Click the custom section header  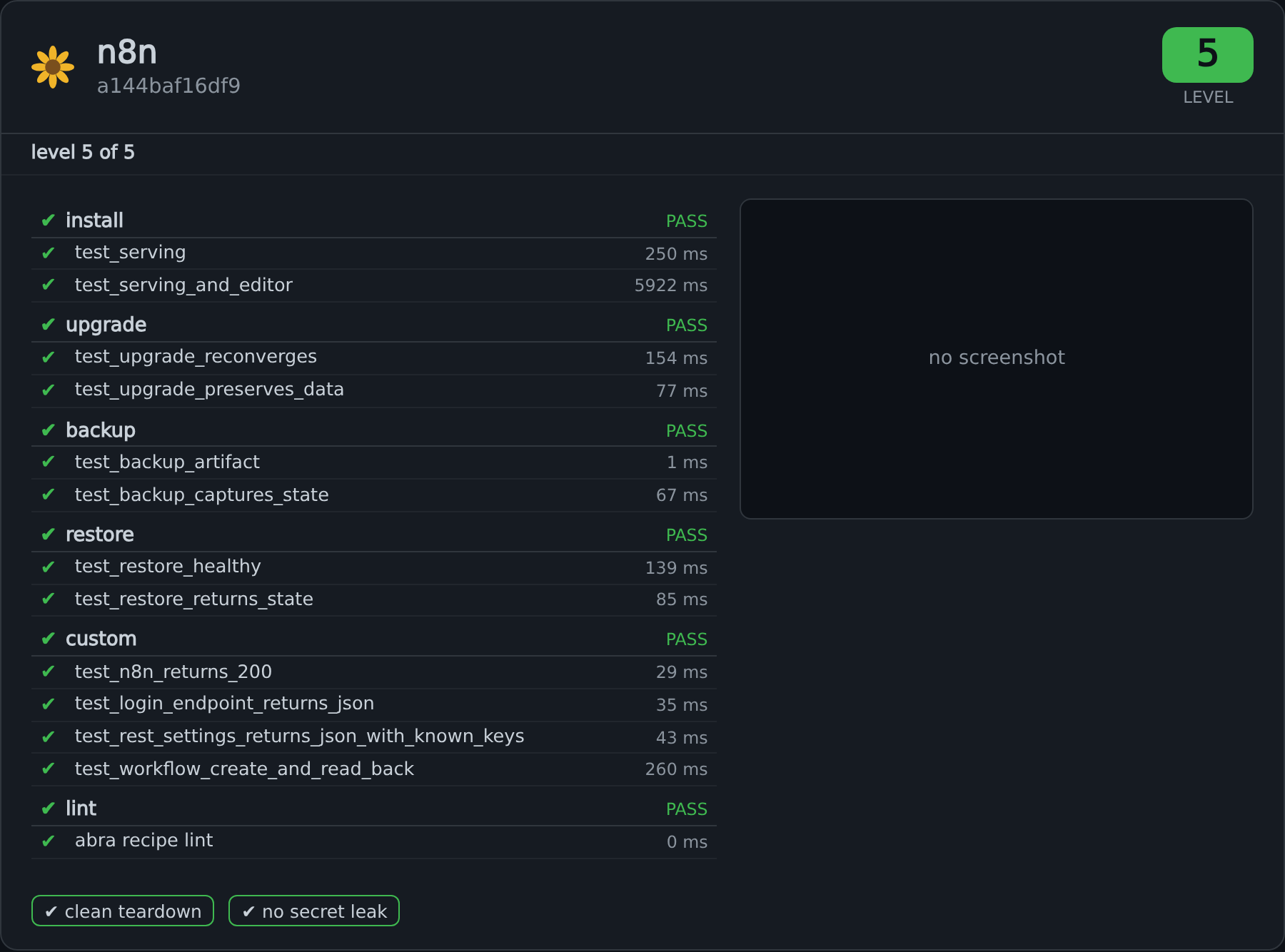coord(374,639)
